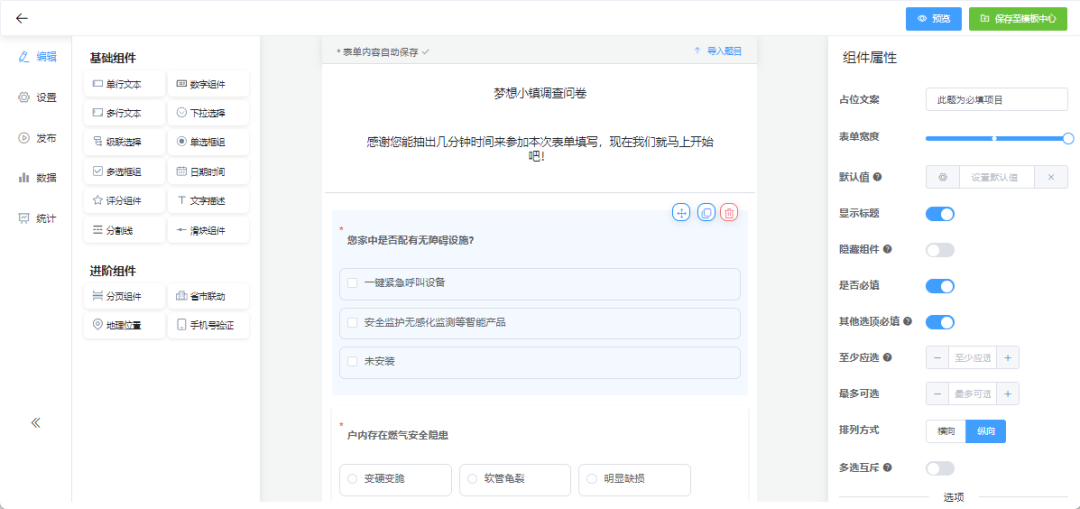Click the help icon next to 其他选项必填
This screenshot has height=509, width=1080.
(x=908, y=321)
